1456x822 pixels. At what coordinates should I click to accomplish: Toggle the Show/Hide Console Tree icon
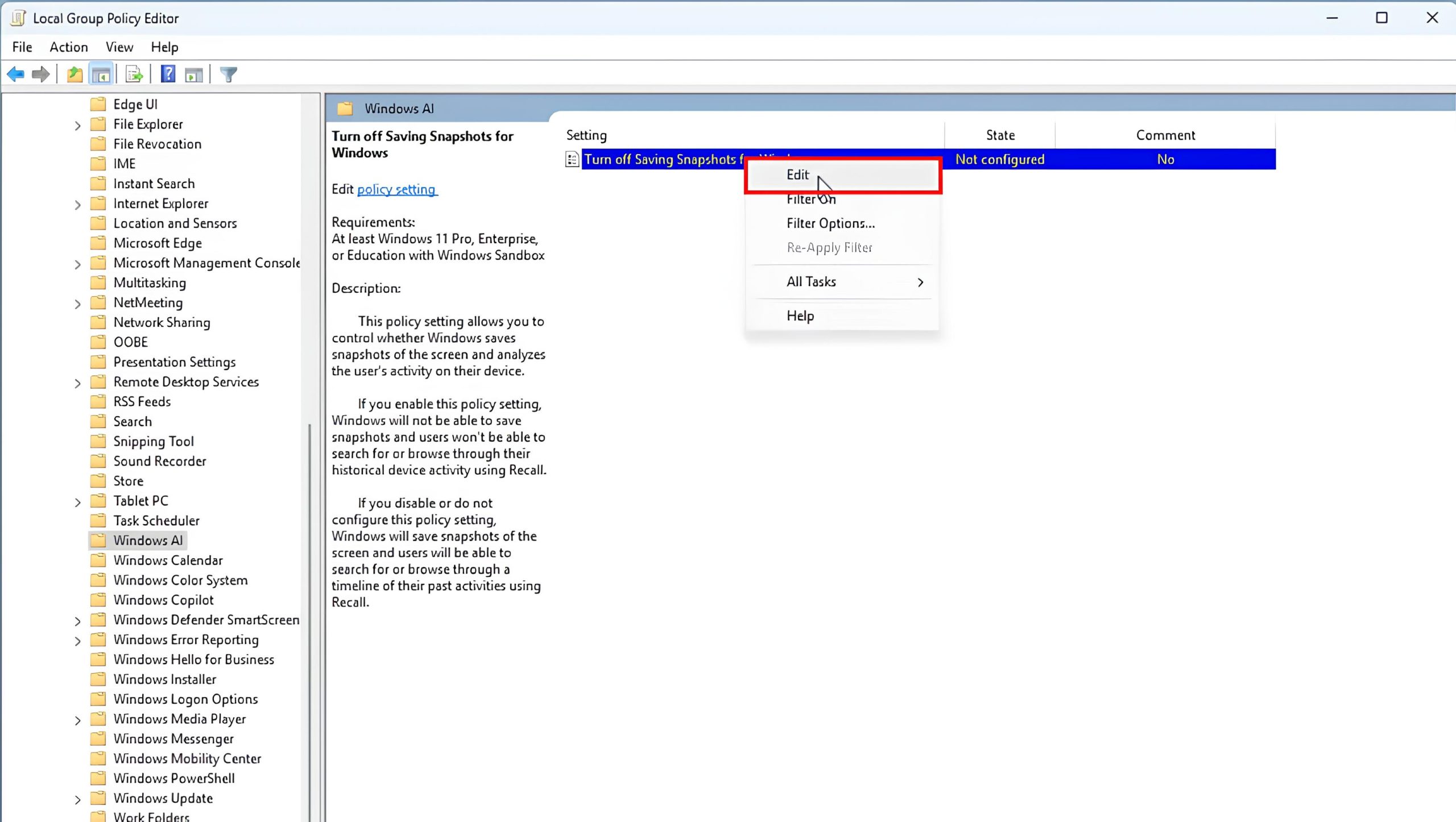pos(101,74)
